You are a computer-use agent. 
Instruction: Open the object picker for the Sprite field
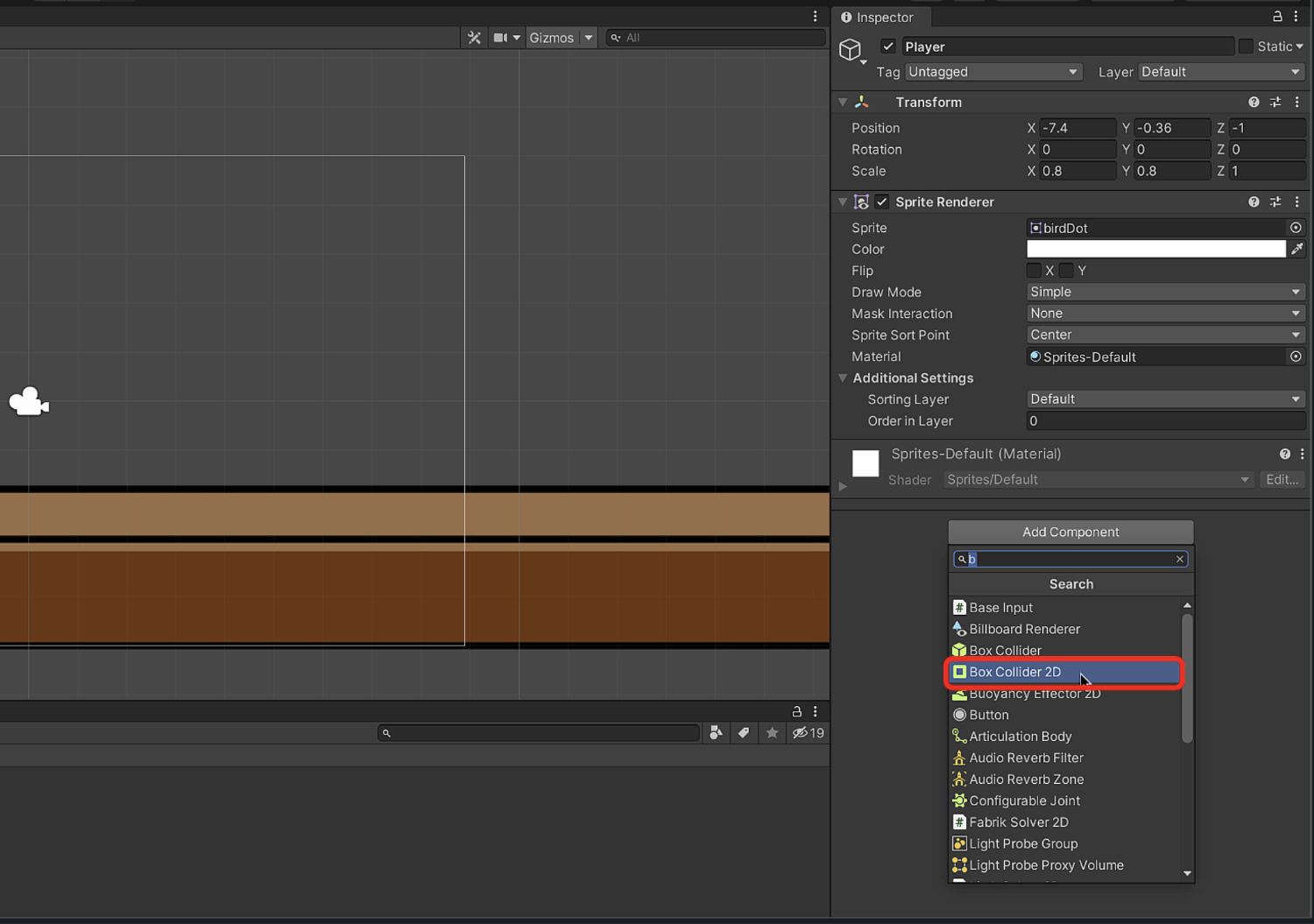pos(1296,228)
